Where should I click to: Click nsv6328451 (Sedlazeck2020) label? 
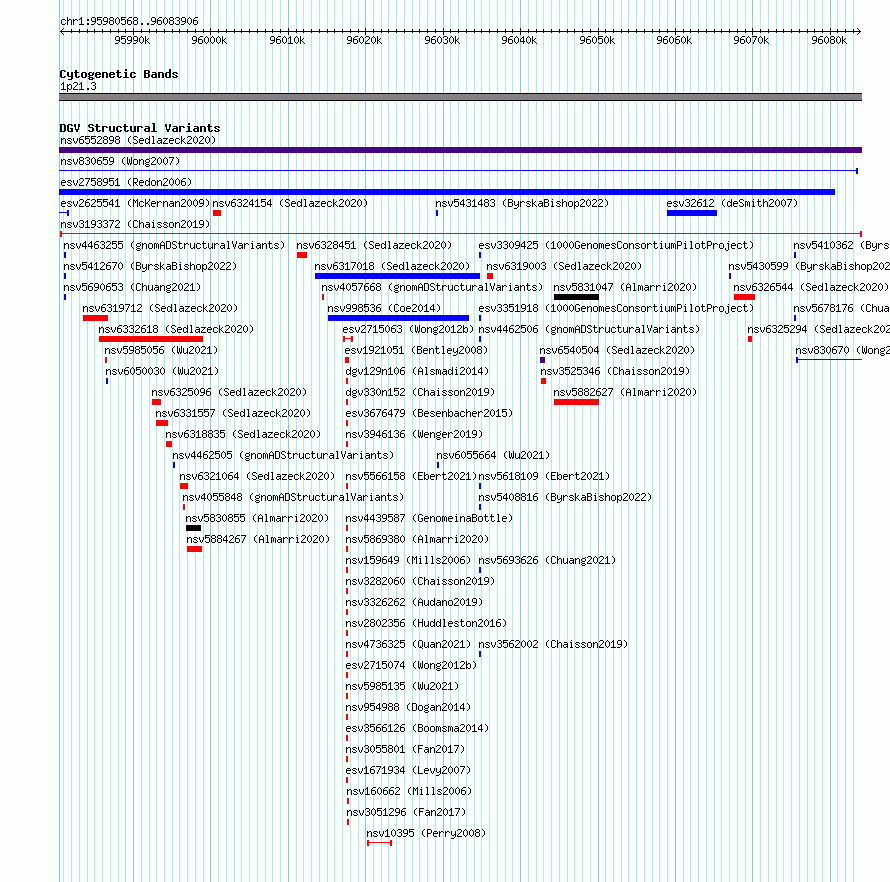pos(374,245)
